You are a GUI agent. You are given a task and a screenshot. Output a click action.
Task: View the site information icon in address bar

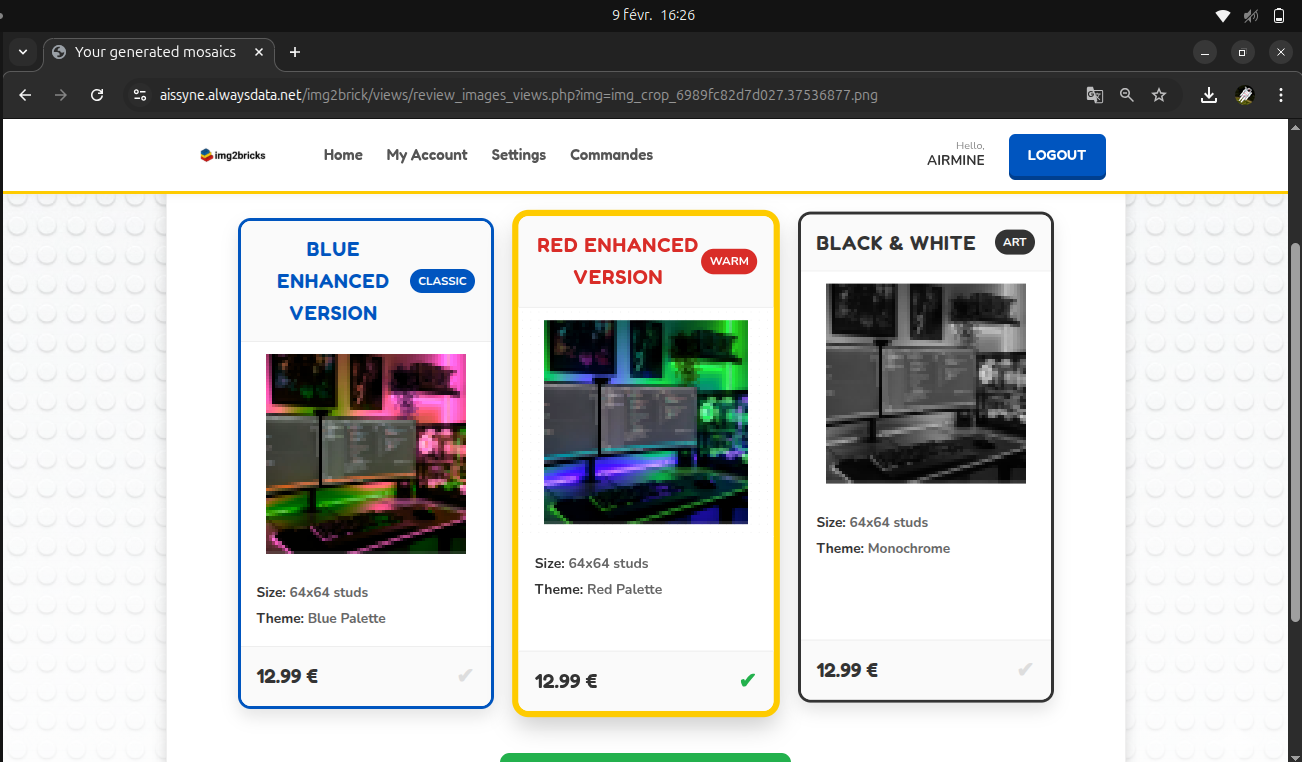[140, 95]
